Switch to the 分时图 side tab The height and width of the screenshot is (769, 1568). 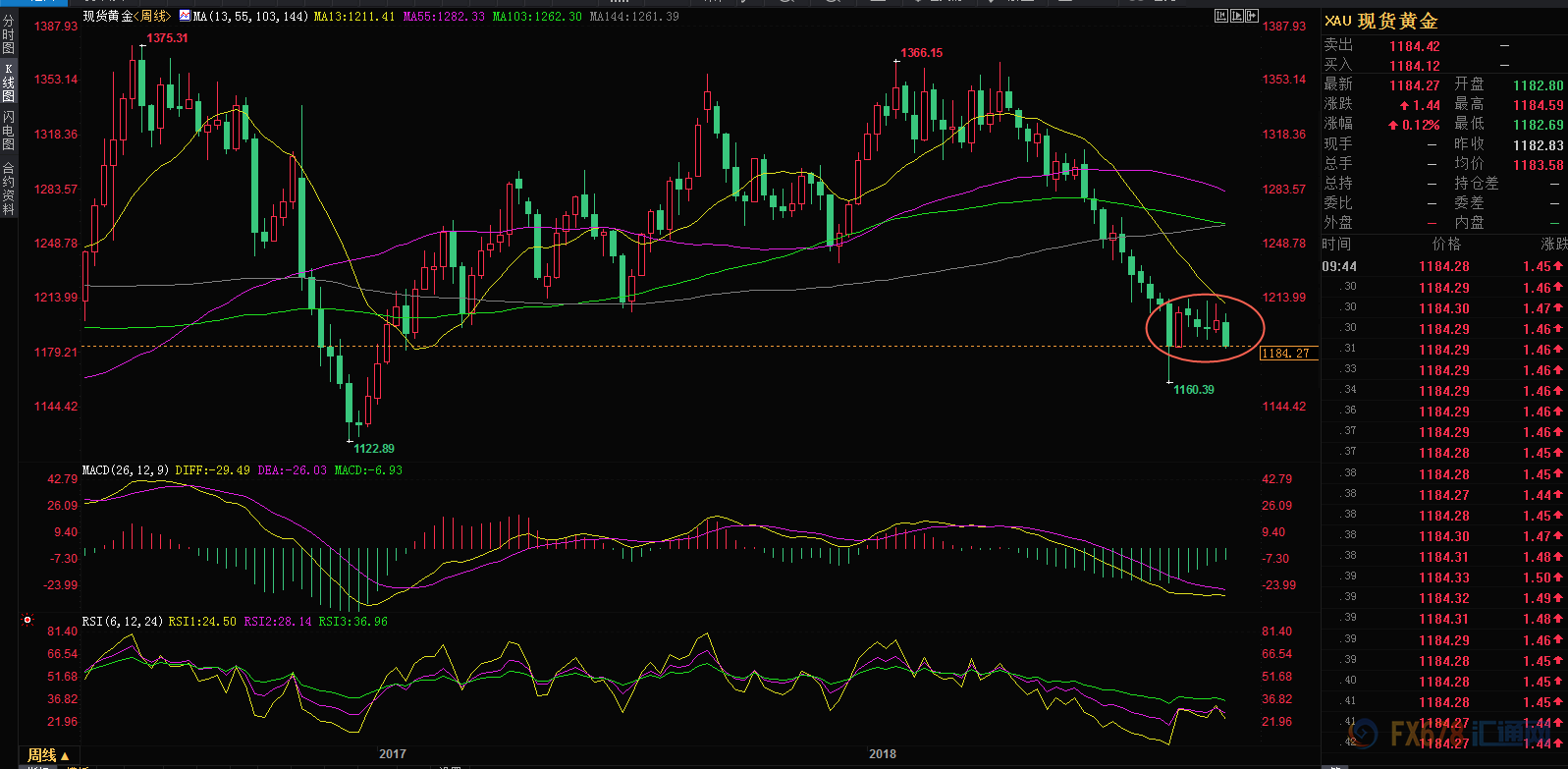[x=9, y=33]
